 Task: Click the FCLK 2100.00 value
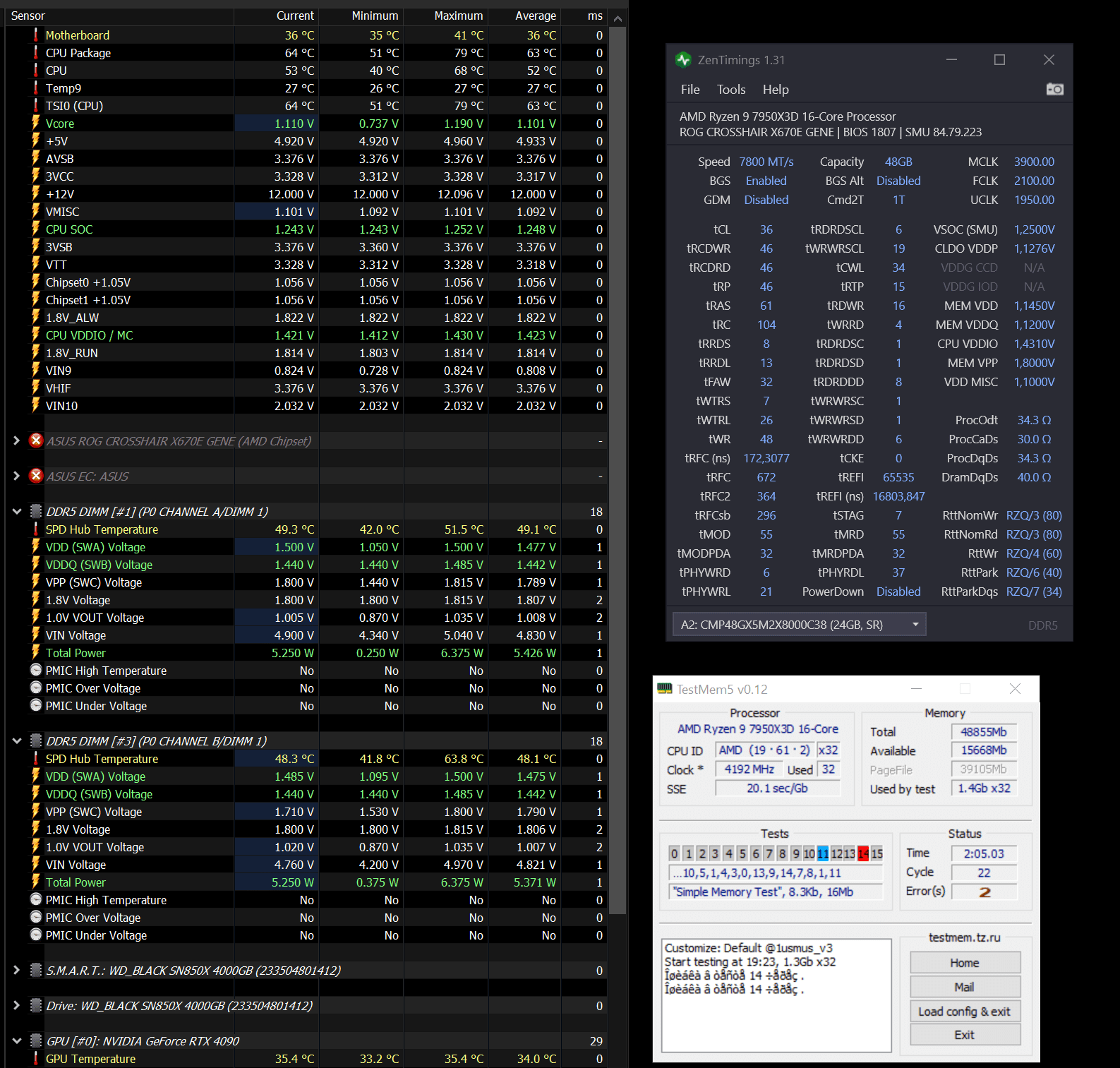[1034, 181]
